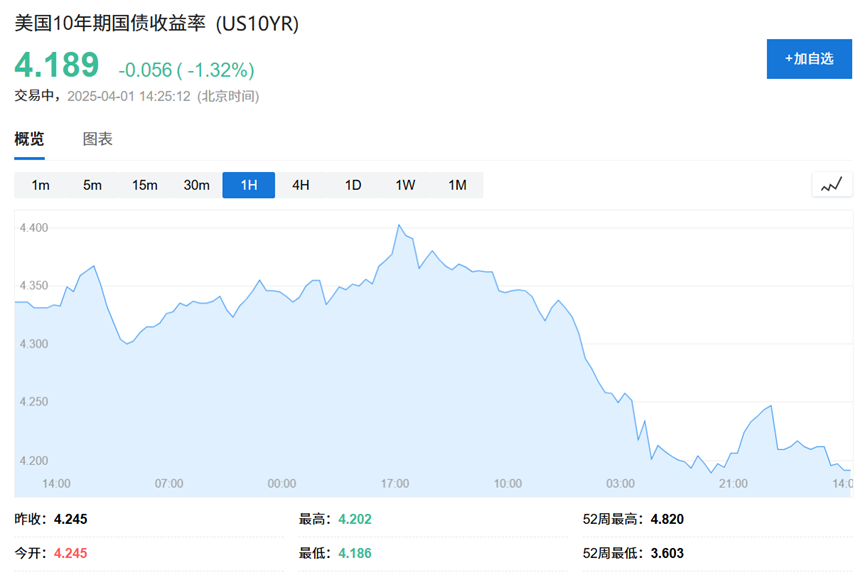Click the 4.300 y-axis label
The height and width of the screenshot is (580, 865).
click(x=34, y=344)
